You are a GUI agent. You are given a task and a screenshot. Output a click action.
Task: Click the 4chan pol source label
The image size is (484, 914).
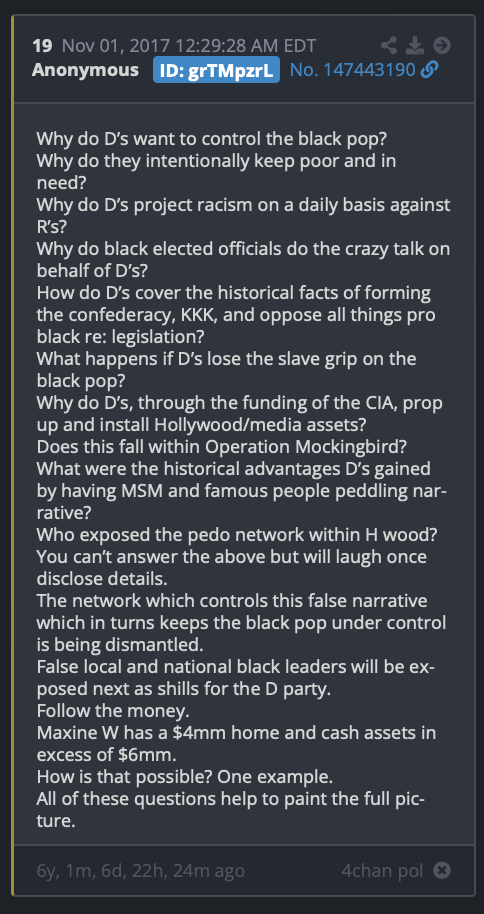383,871
